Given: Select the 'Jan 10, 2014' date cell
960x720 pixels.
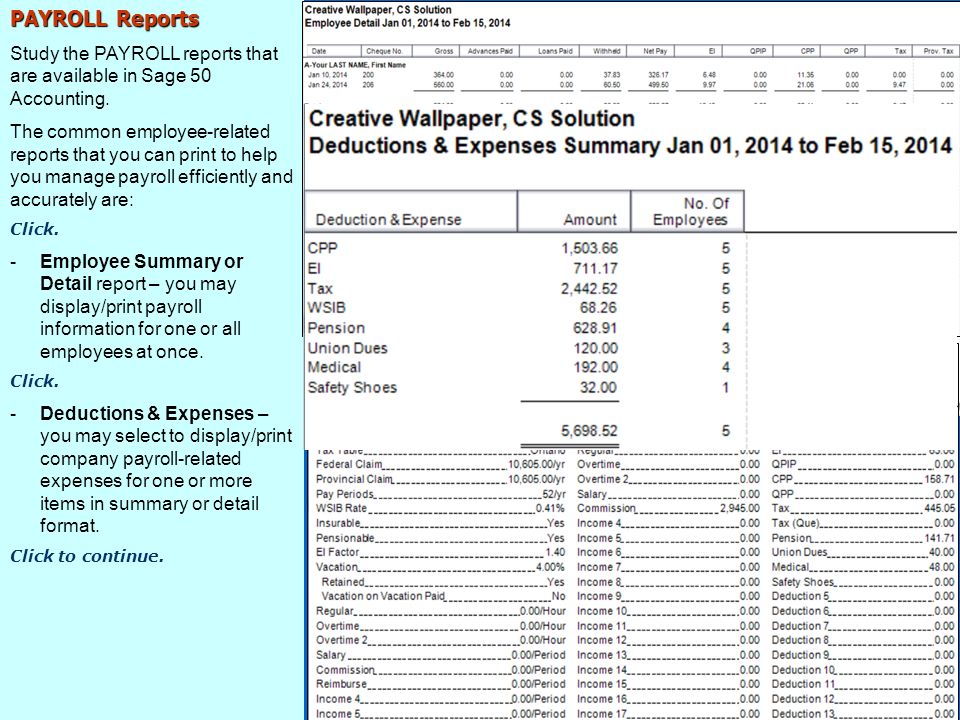Looking at the screenshot, I should pos(327,75).
